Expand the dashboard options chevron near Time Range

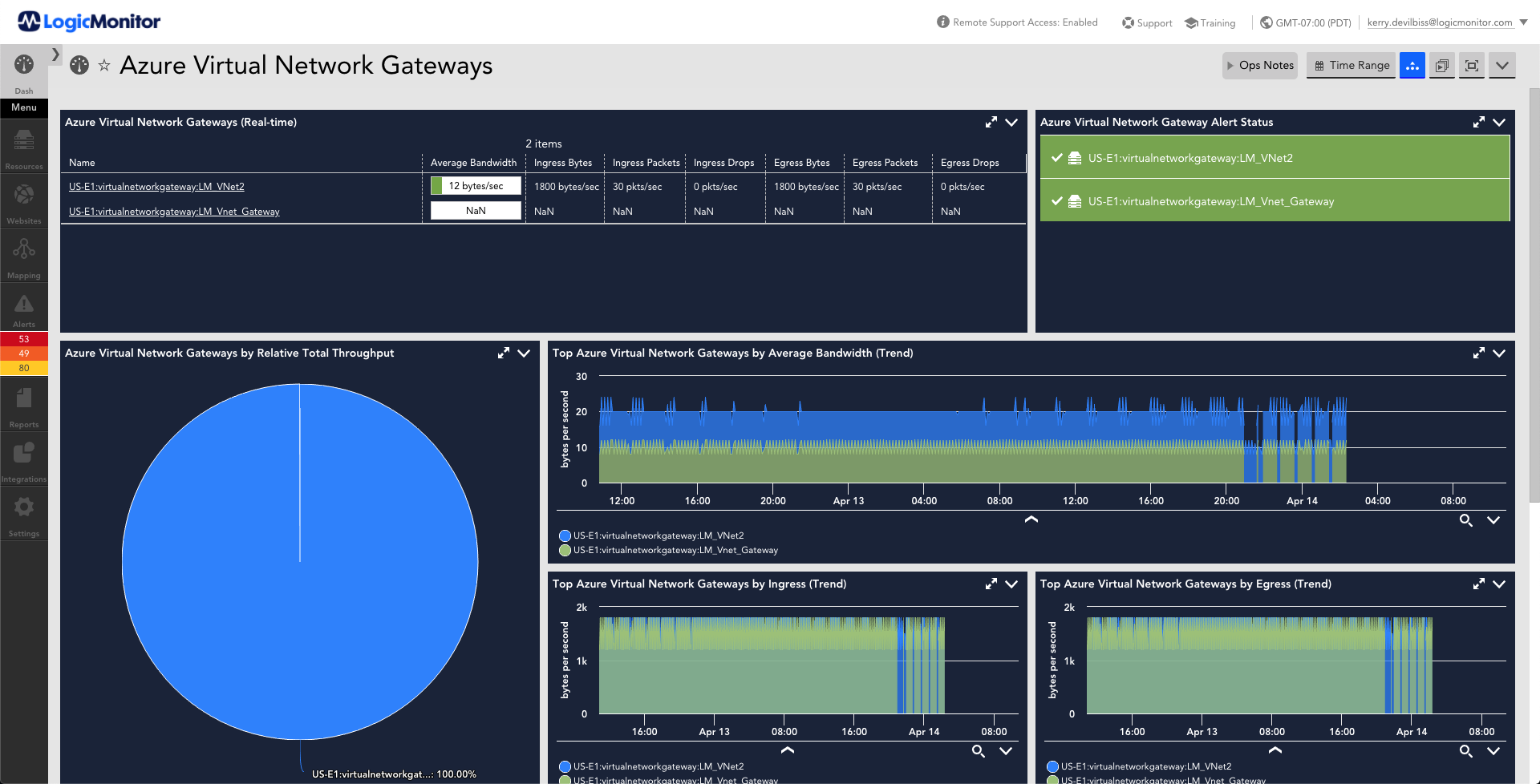1502,66
